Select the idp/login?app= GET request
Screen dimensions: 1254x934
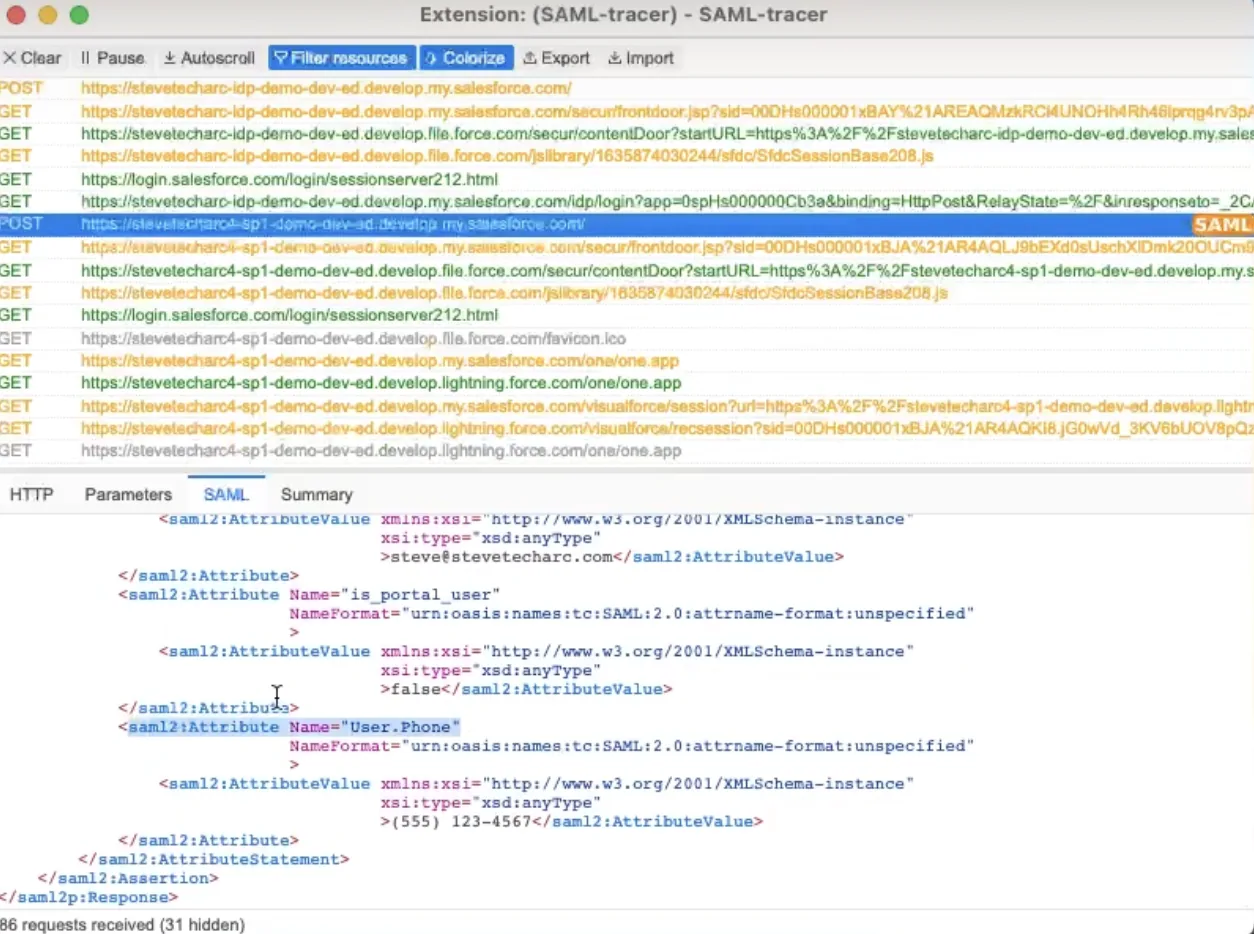point(627,201)
